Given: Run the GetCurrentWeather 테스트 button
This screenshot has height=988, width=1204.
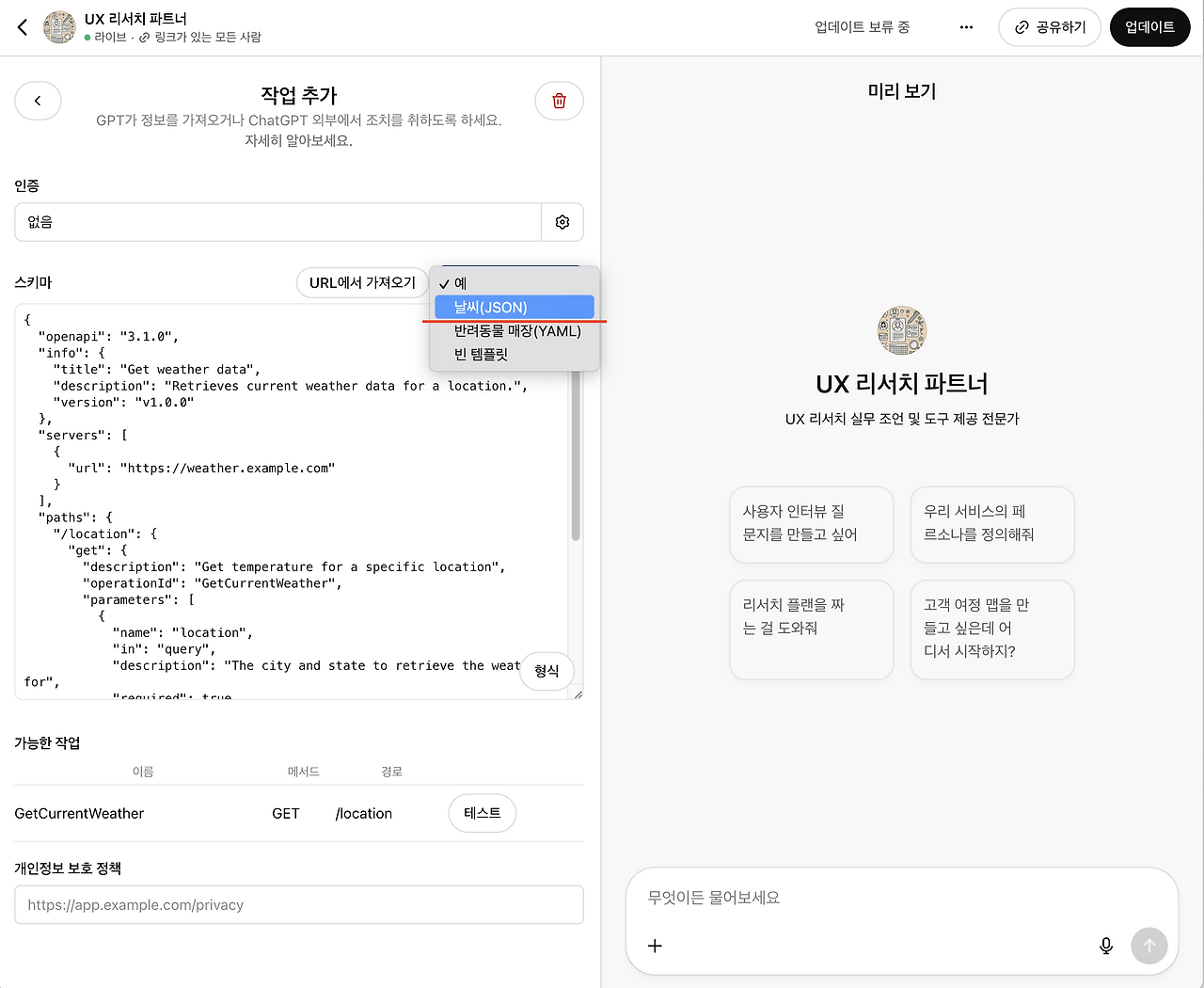Looking at the screenshot, I should 482,813.
